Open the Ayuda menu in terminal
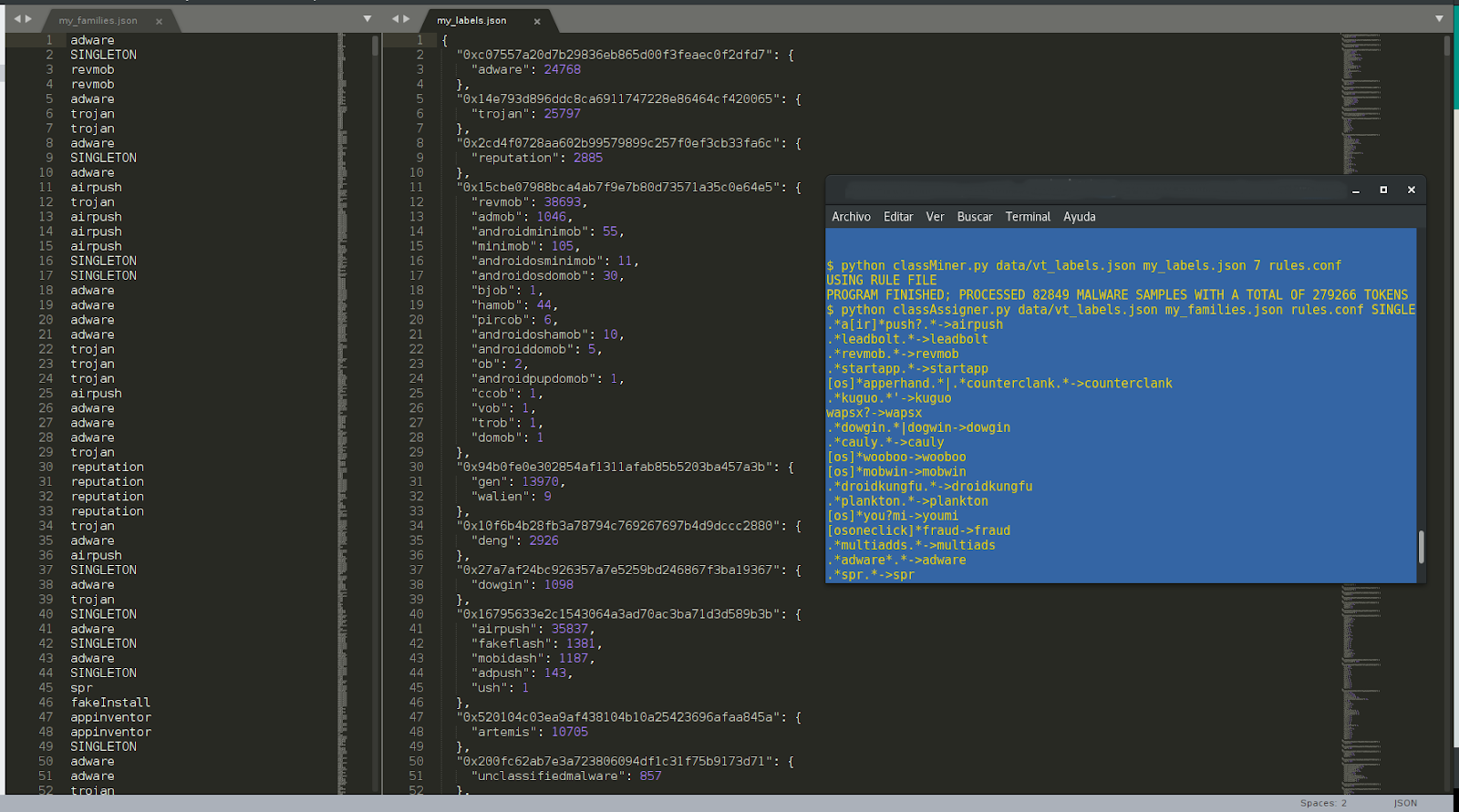The image size is (1459, 812). tap(1080, 217)
